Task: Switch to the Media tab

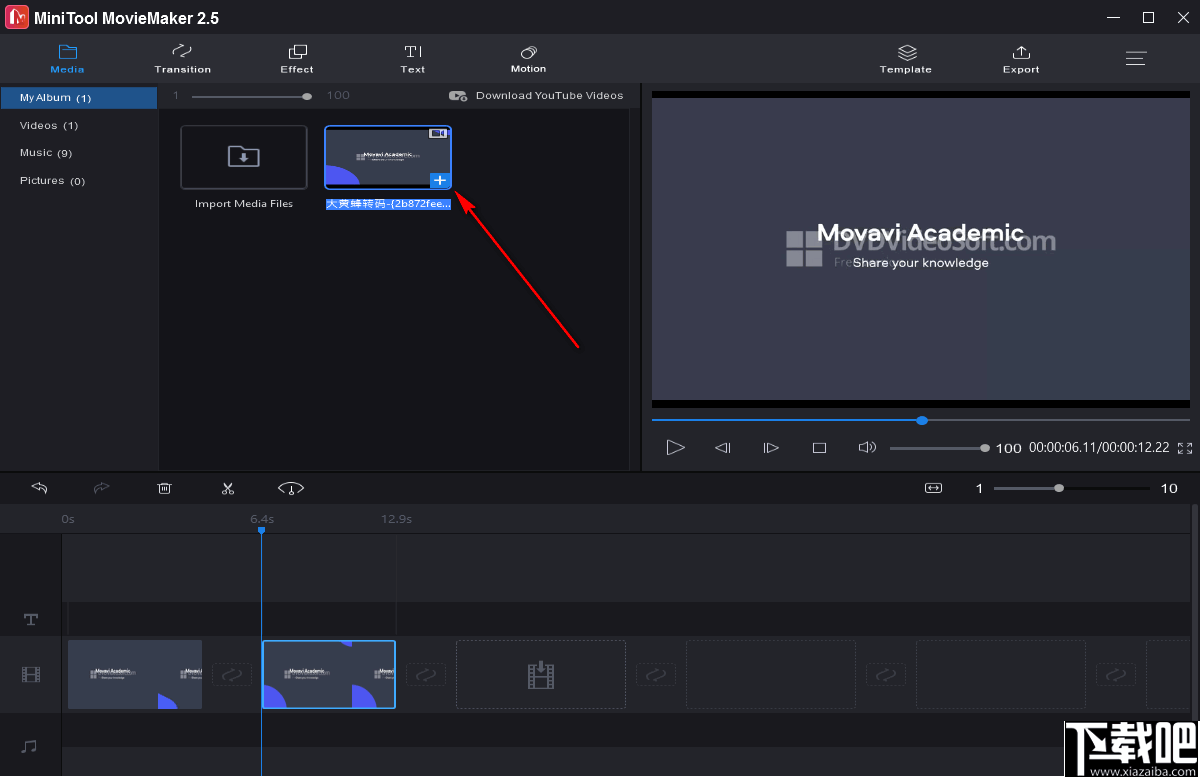Action: click(67, 58)
